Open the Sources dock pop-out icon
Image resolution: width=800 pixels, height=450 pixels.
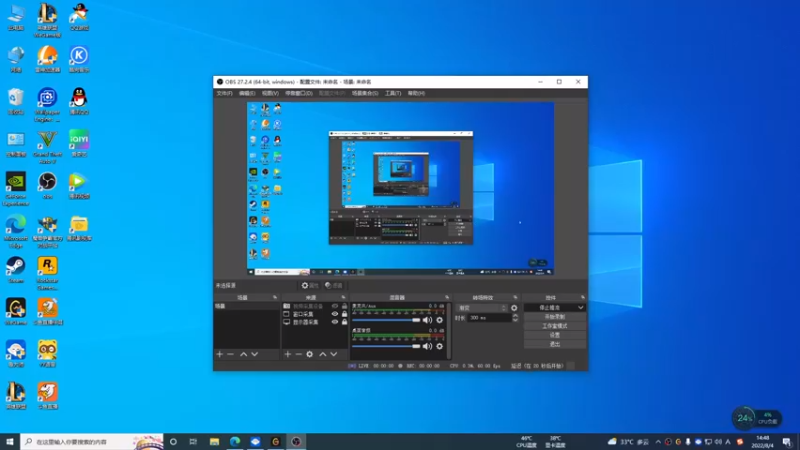click(343, 297)
